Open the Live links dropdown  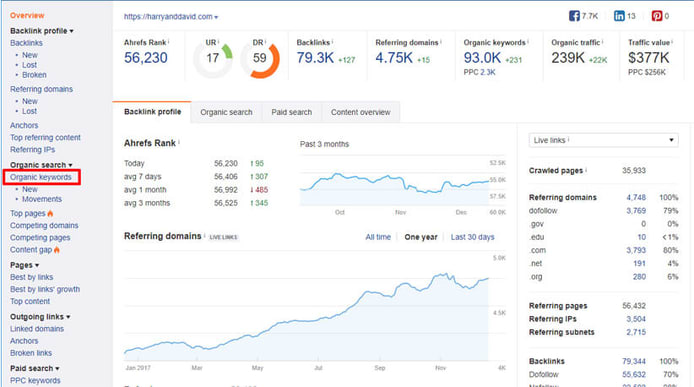point(603,140)
